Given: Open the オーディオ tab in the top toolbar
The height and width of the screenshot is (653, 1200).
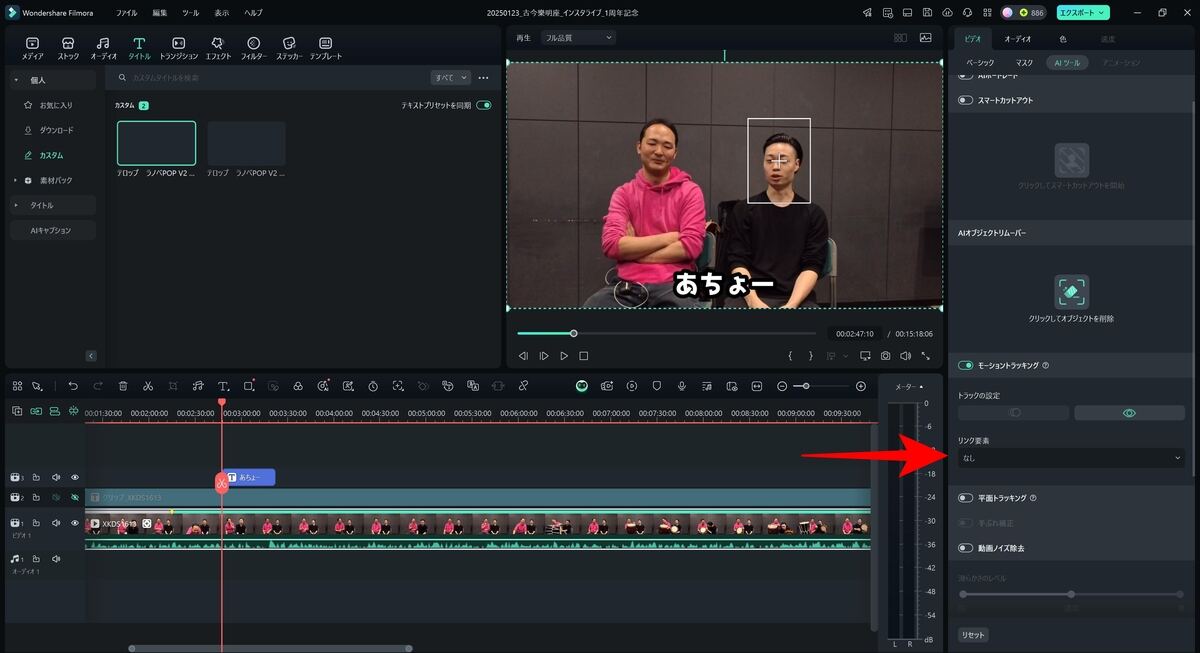Looking at the screenshot, I should click(104, 48).
